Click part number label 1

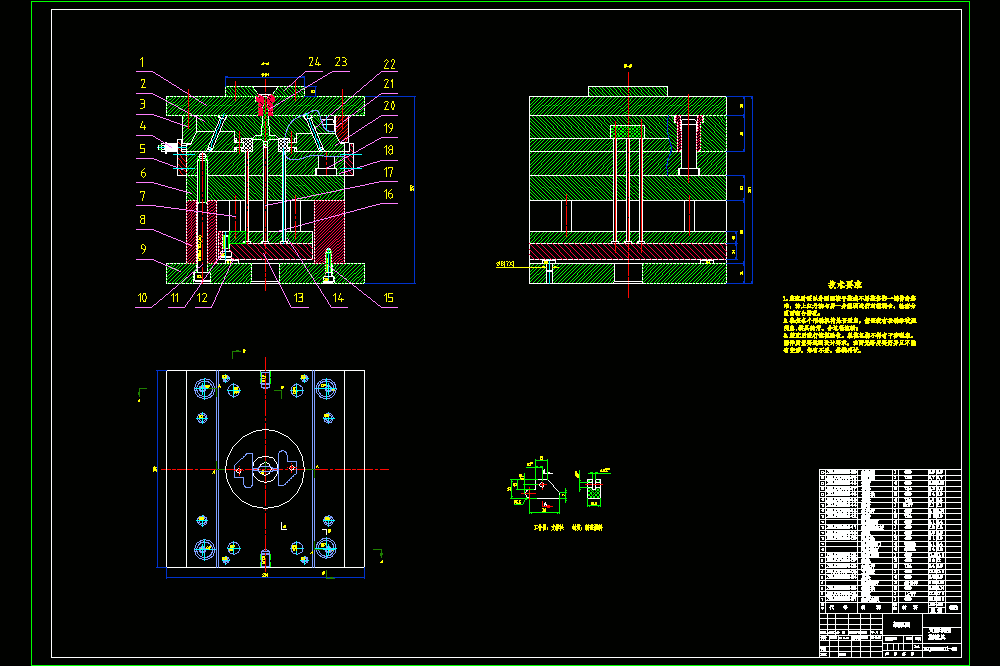coord(142,63)
